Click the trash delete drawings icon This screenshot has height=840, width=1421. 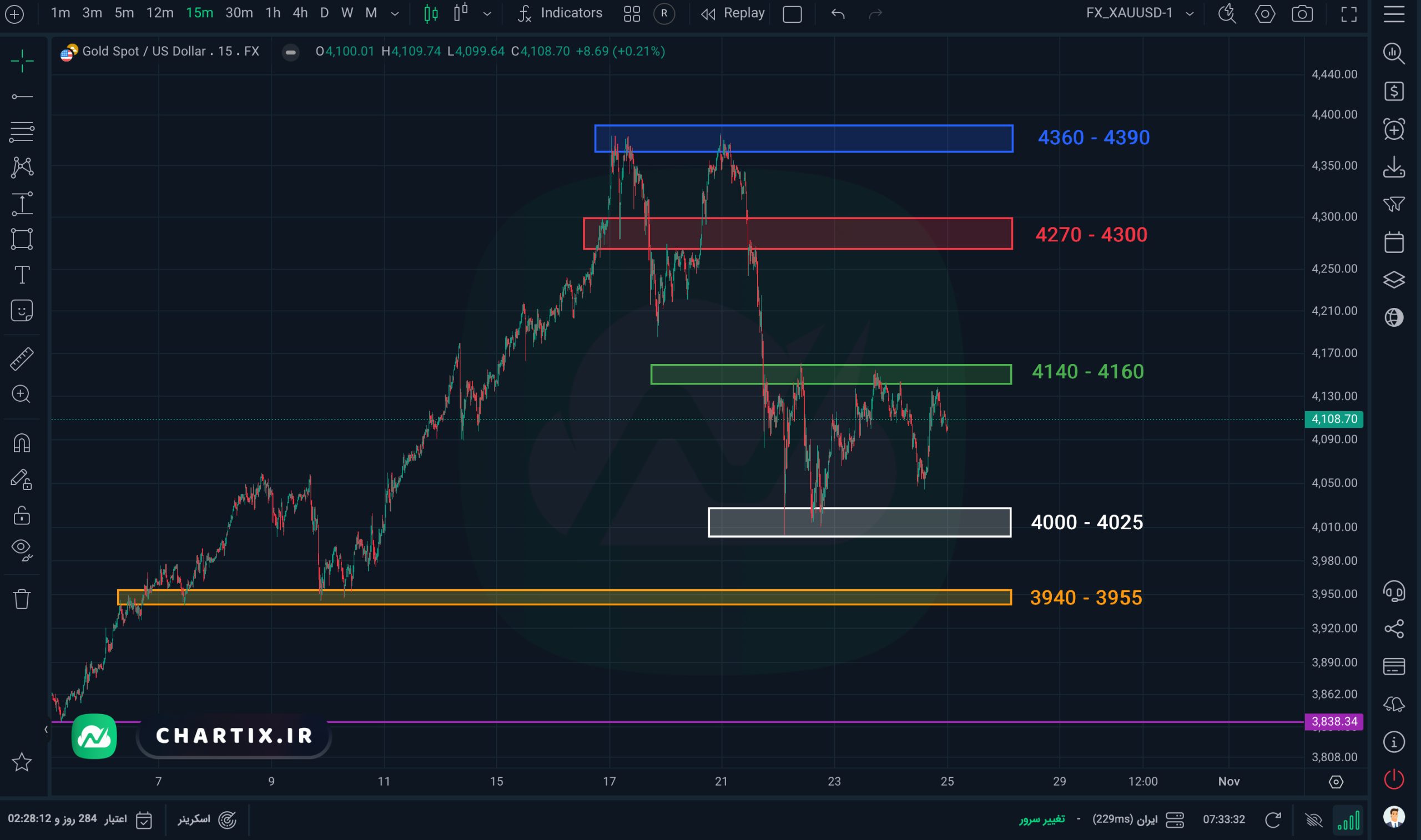(22, 599)
